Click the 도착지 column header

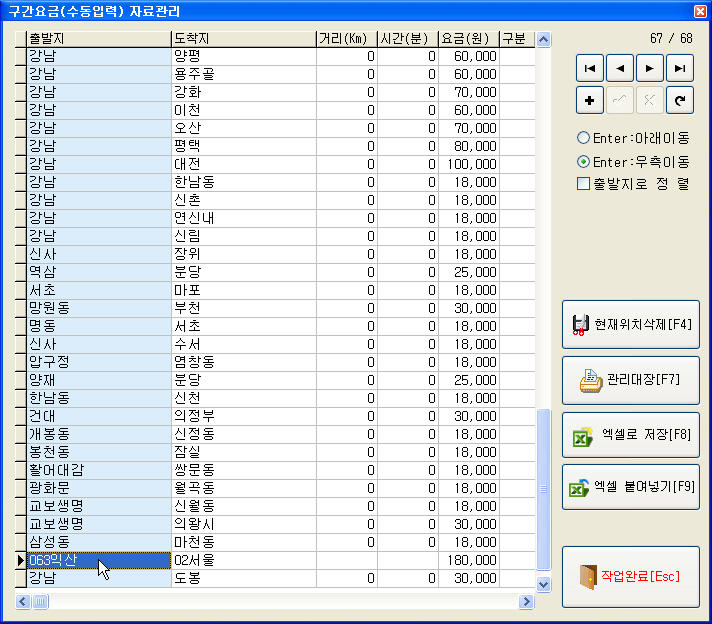244,39
